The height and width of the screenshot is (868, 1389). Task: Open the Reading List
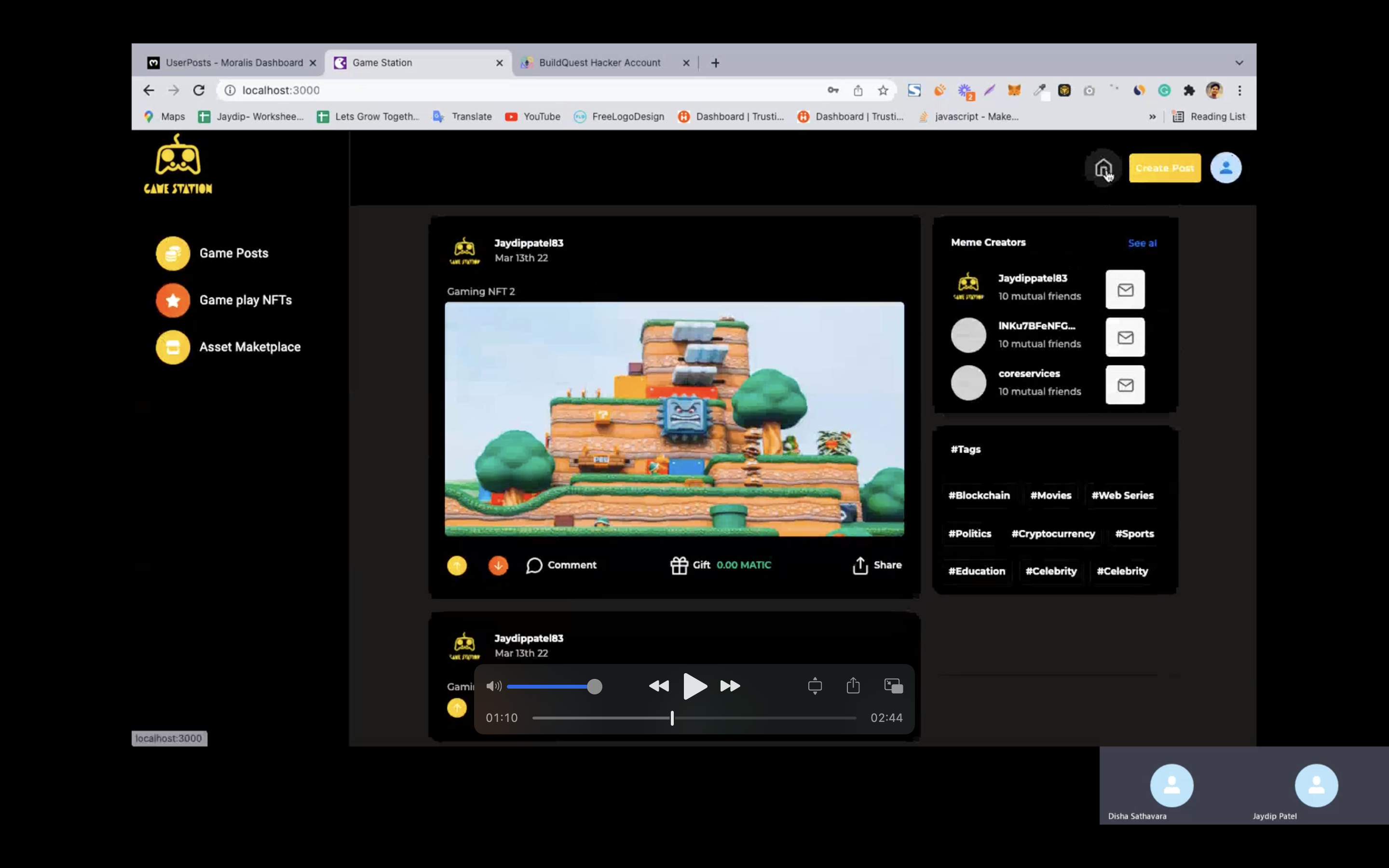1209,117
